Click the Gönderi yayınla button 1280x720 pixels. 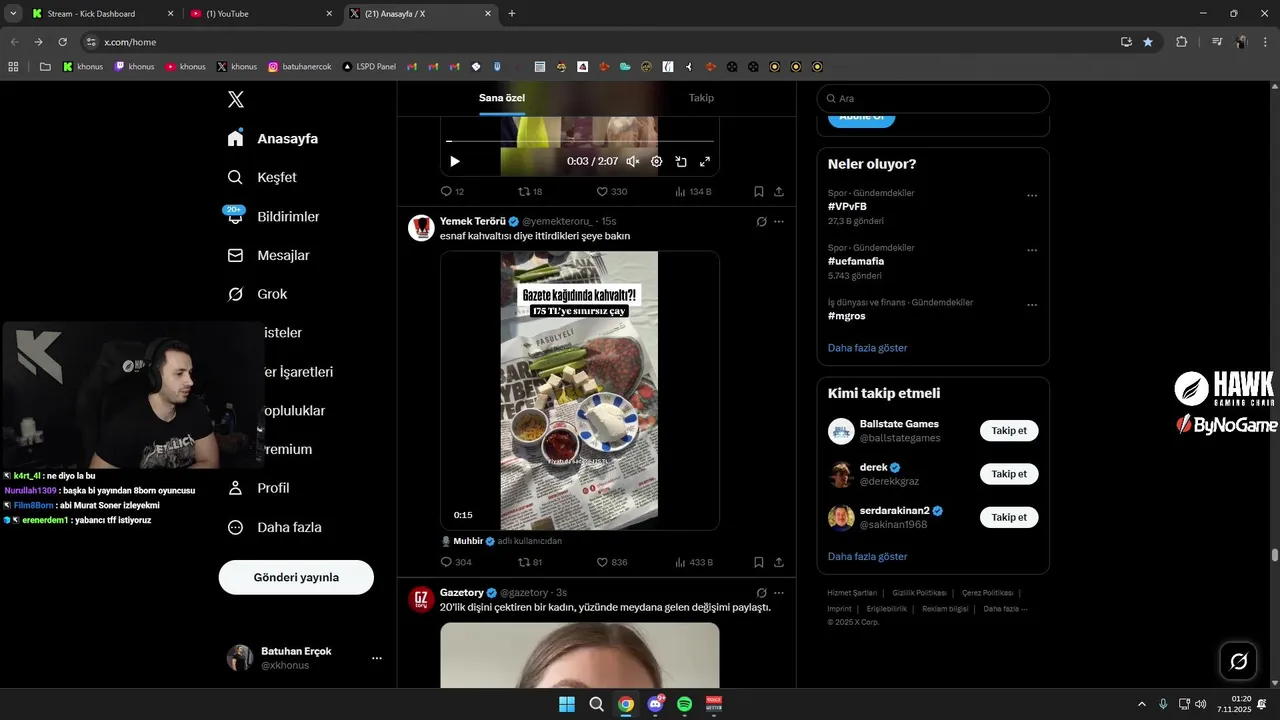(296, 577)
